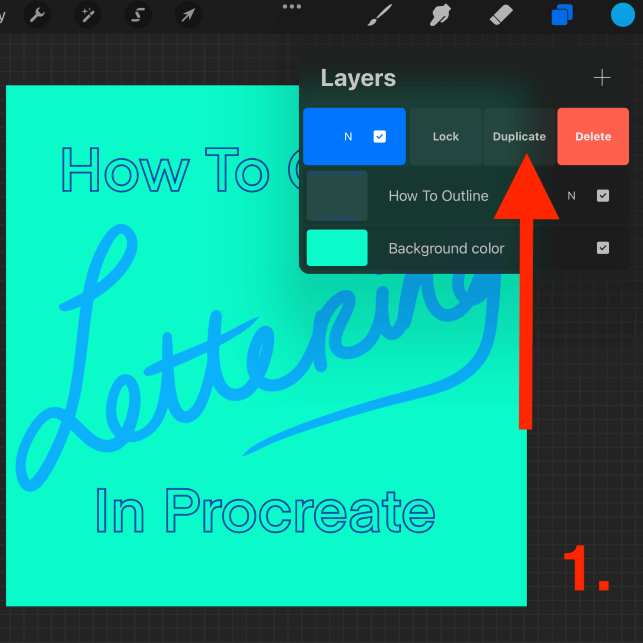The width and height of the screenshot is (643, 643).
Task: Tap the 'In Procreate' outlined text on canvas
Action: tap(265, 511)
